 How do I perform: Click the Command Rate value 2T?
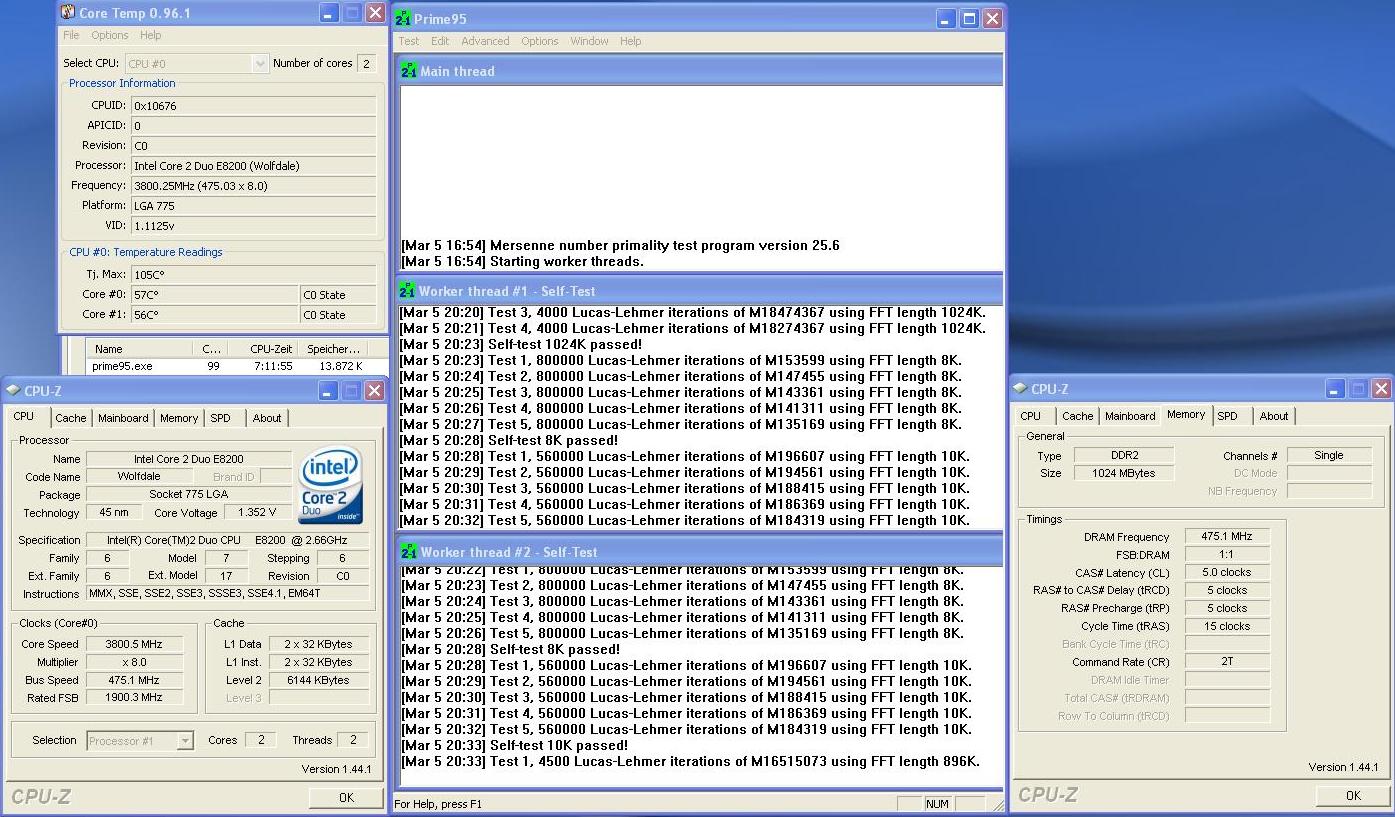pos(1227,661)
